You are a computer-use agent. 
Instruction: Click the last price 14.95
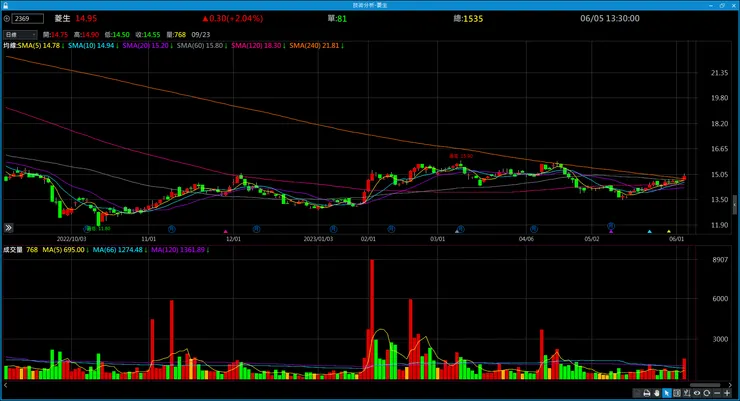pos(86,18)
